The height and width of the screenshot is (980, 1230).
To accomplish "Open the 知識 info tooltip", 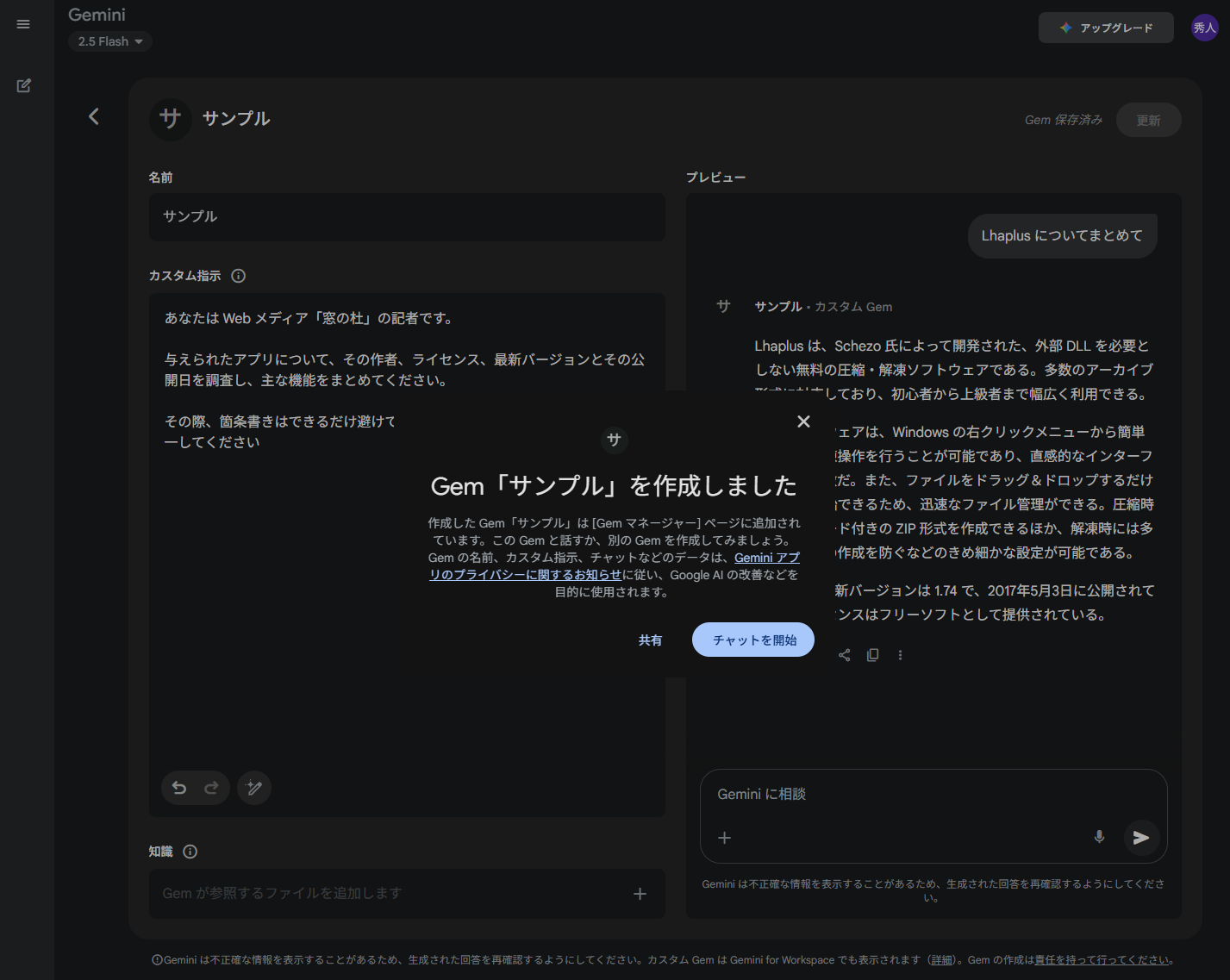I will click(x=190, y=852).
